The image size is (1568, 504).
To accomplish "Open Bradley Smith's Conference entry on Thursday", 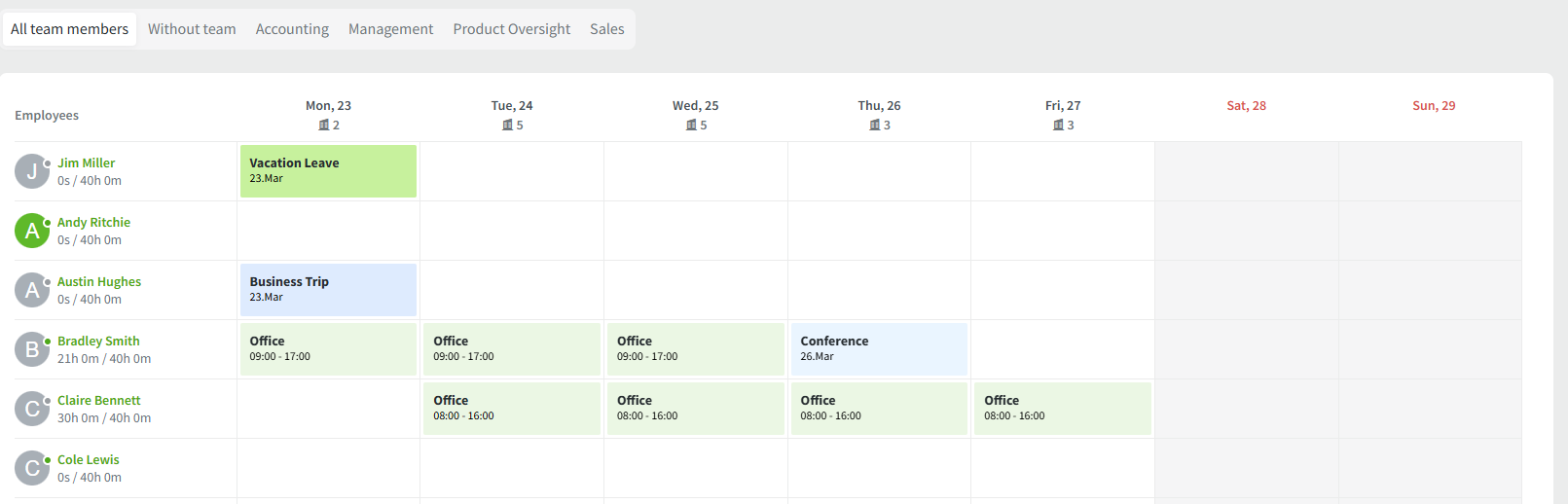I will (879, 349).
